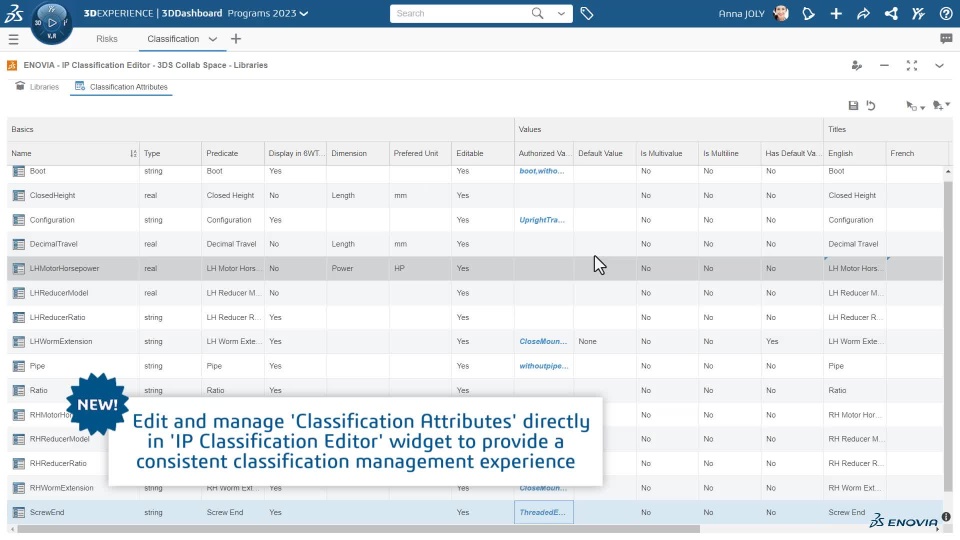The width and height of the screenshot is (960, 540).
Task: Click the horizontal scrollbar at bottom
Action: coord(358,529)
